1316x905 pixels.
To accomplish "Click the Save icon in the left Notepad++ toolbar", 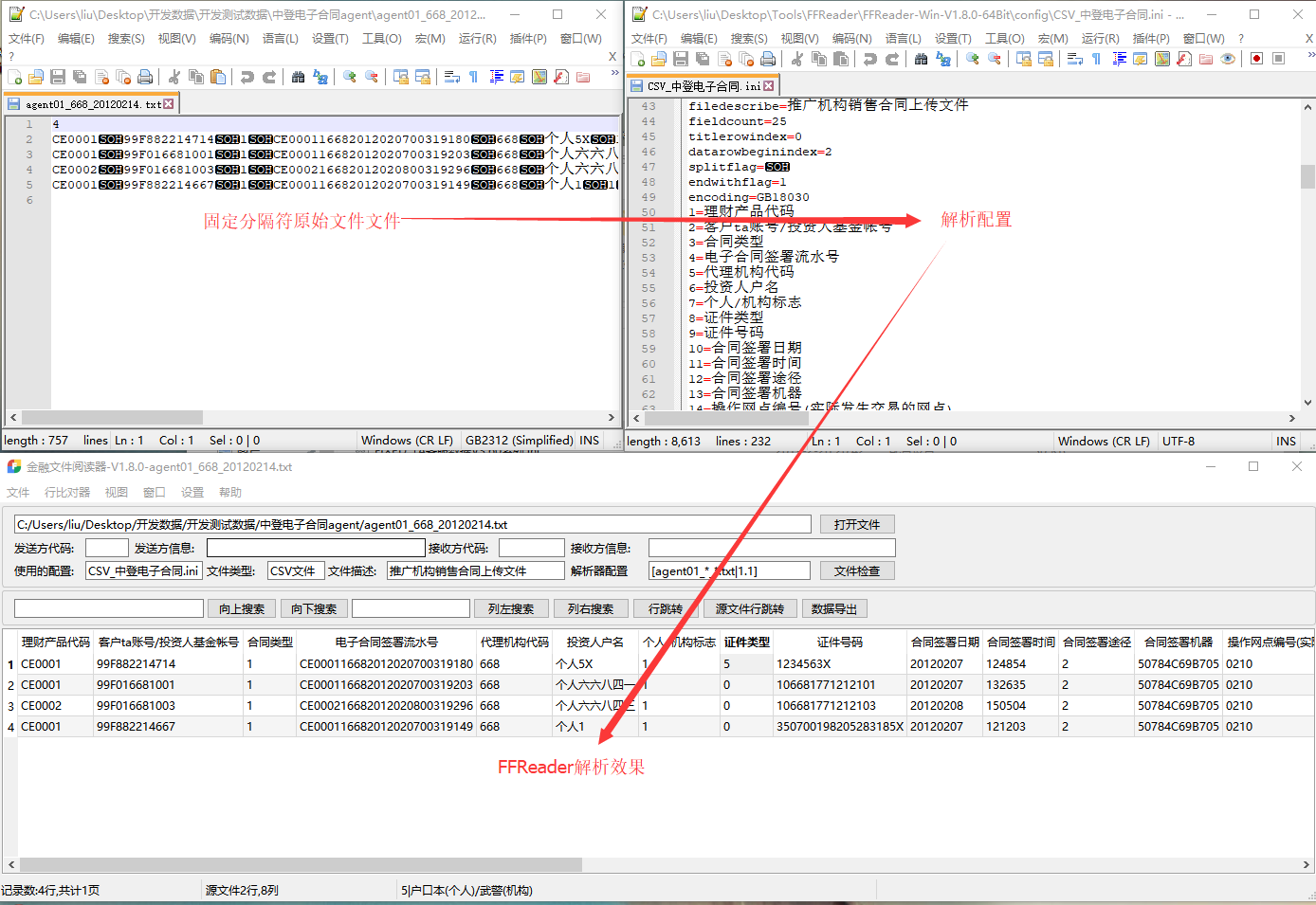I will [58, 77].
